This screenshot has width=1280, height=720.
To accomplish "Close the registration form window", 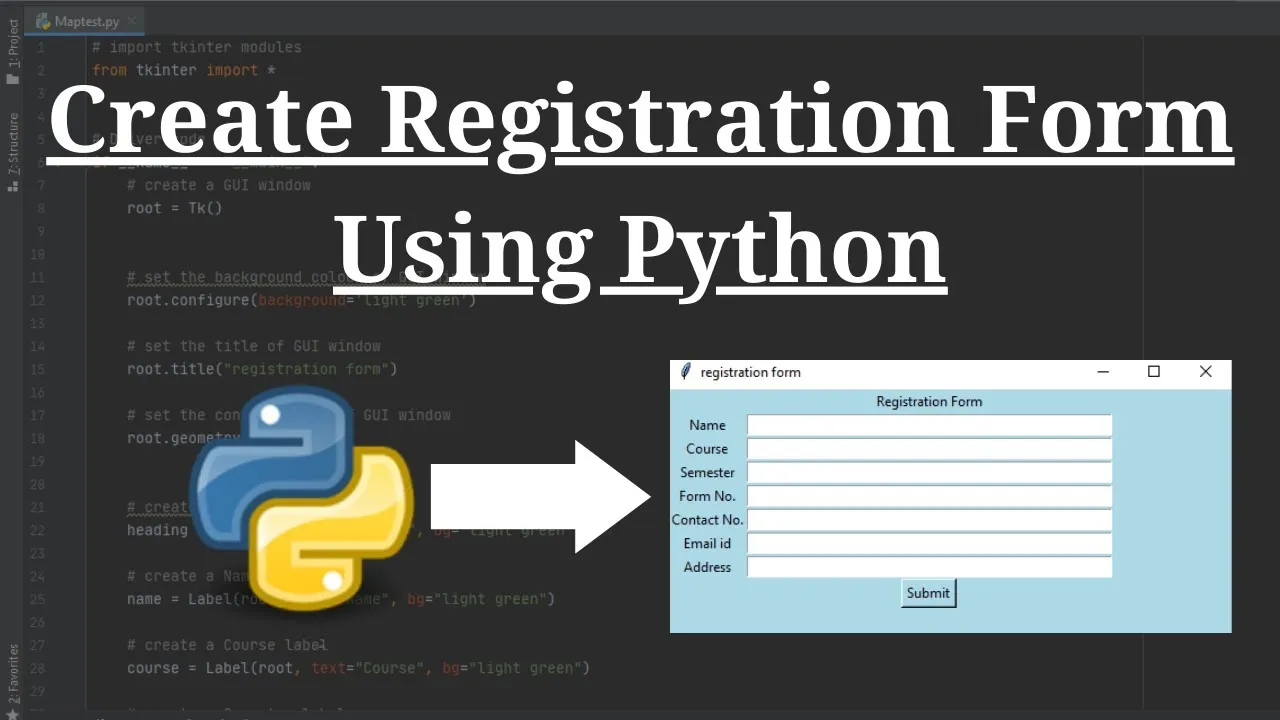I will (x=1205, y=372).
